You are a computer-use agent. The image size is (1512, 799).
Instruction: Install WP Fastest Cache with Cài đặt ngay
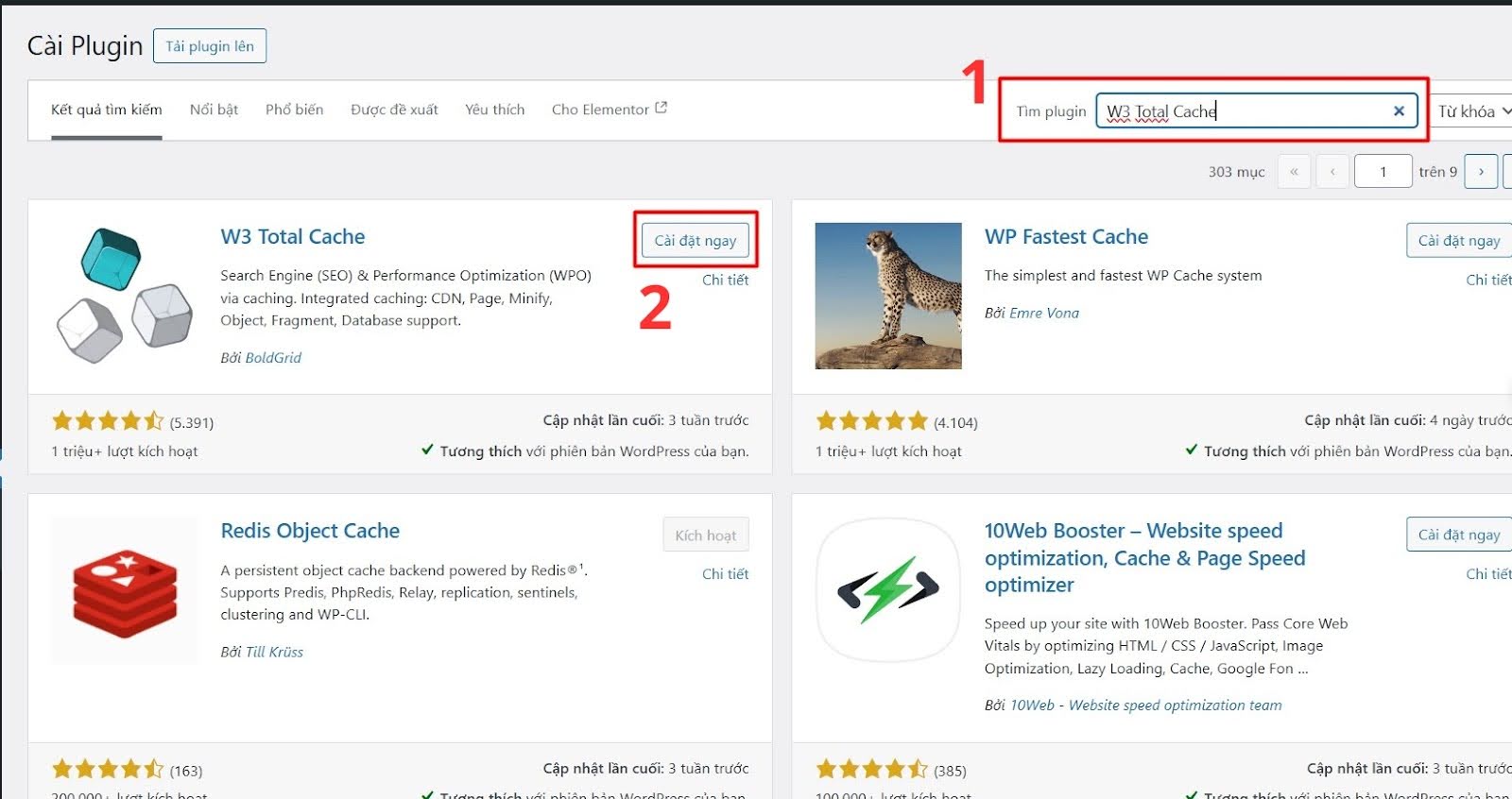click(x=1459, y=240)
